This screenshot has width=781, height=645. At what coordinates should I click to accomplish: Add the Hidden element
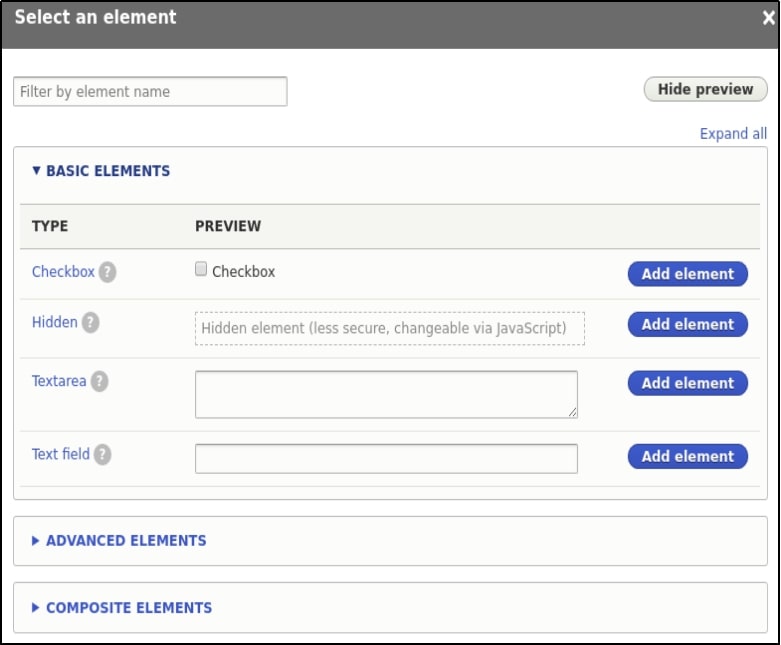687,324
